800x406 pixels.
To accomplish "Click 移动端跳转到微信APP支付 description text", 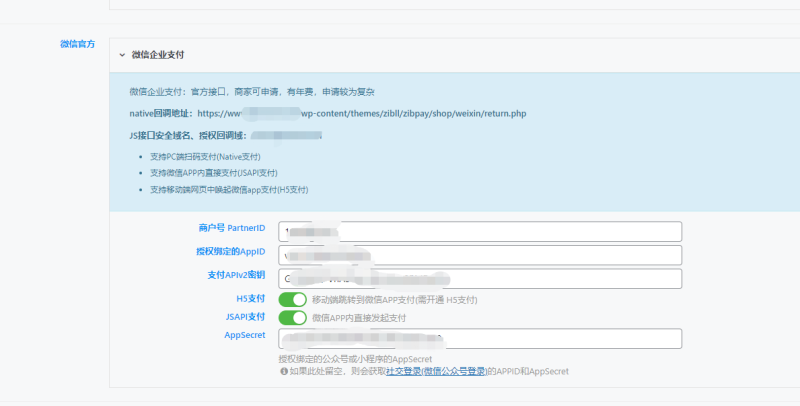I will coord(395,300).
